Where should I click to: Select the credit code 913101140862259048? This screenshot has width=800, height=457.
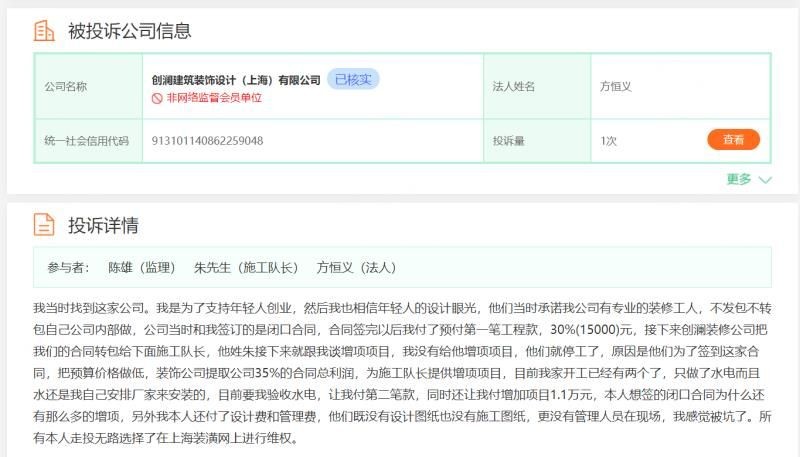pyautogui.click(x=208, y=141)
